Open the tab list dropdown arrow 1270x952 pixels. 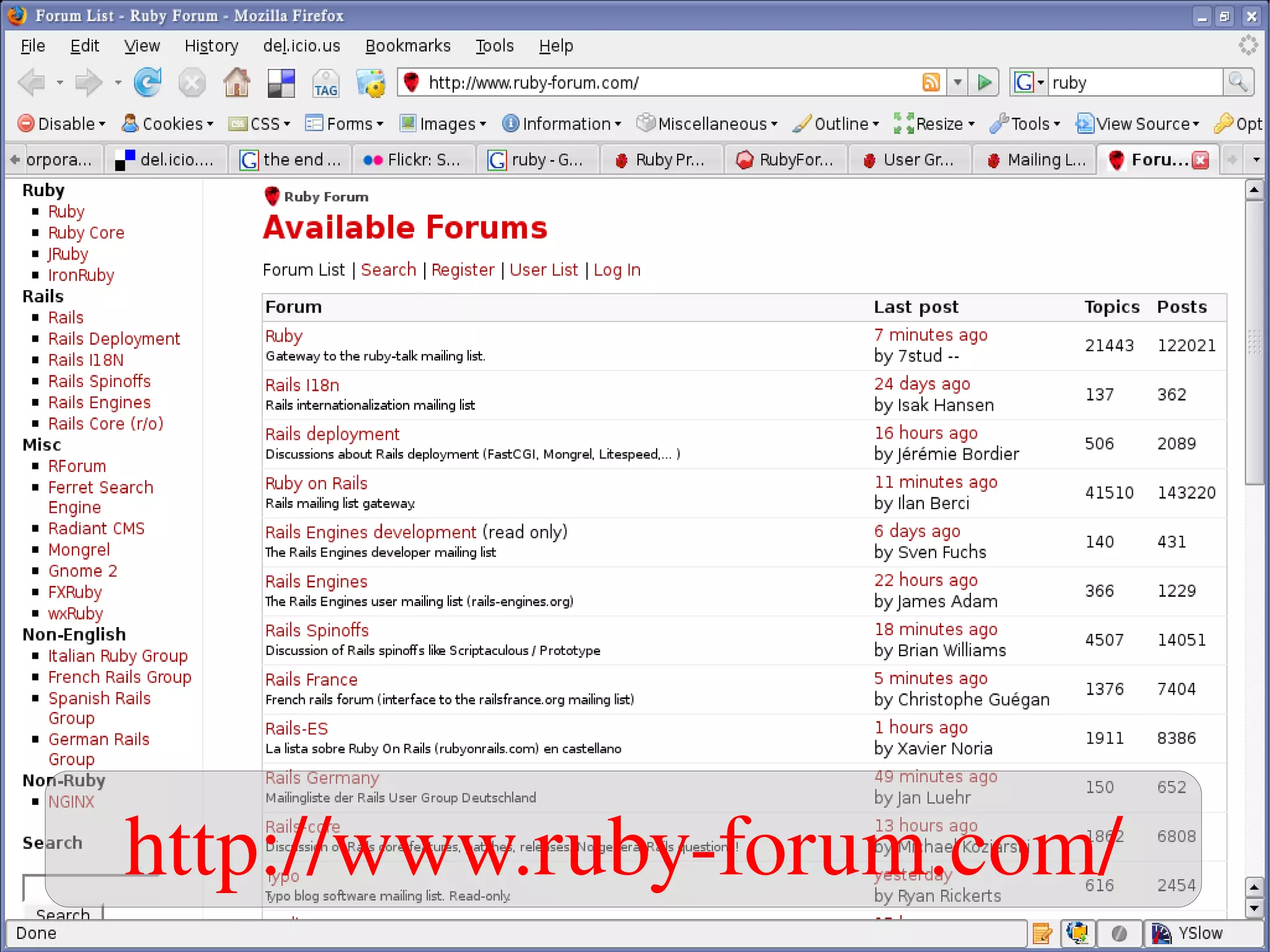click(1256, 160)
